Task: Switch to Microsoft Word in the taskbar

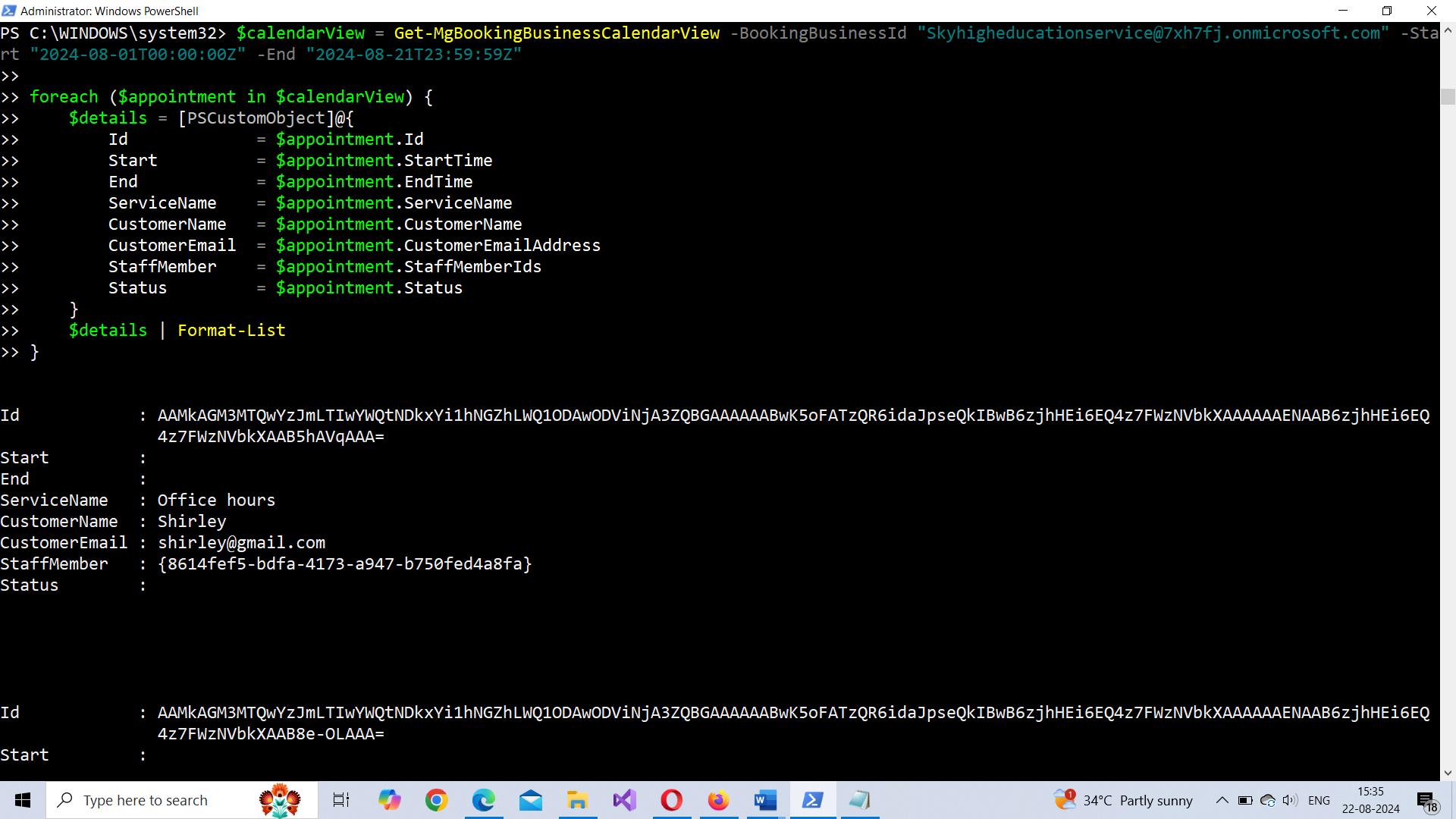Action: (x=765, y=800)
